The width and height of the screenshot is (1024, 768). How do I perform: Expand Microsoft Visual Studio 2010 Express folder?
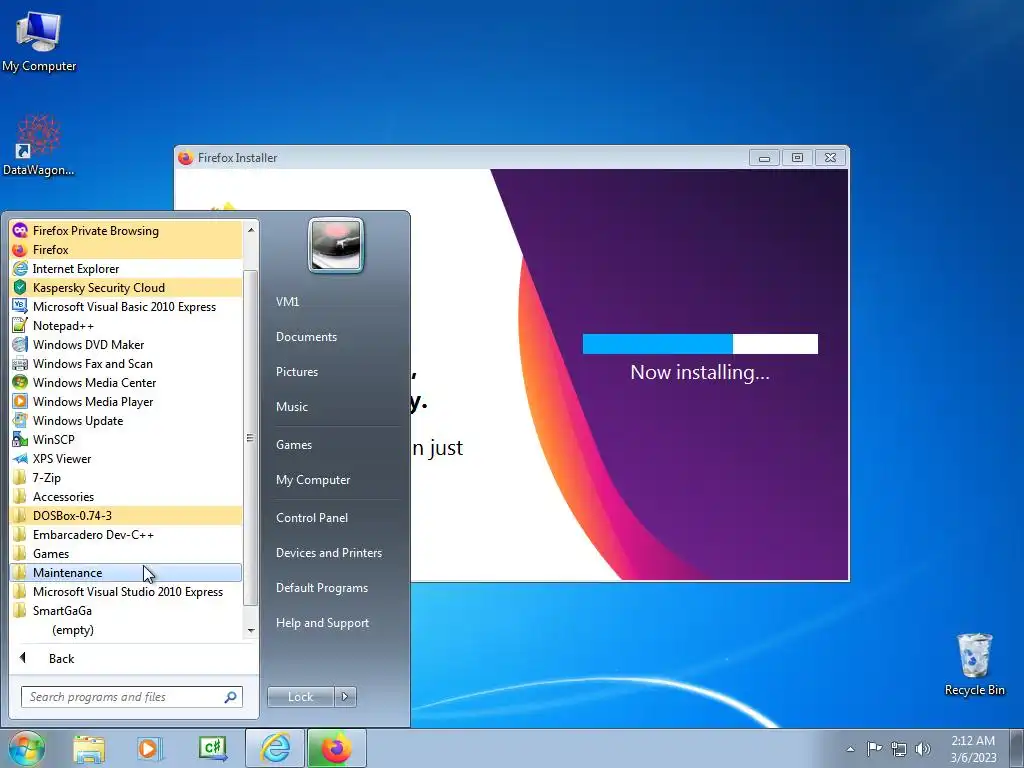[126, 591]
